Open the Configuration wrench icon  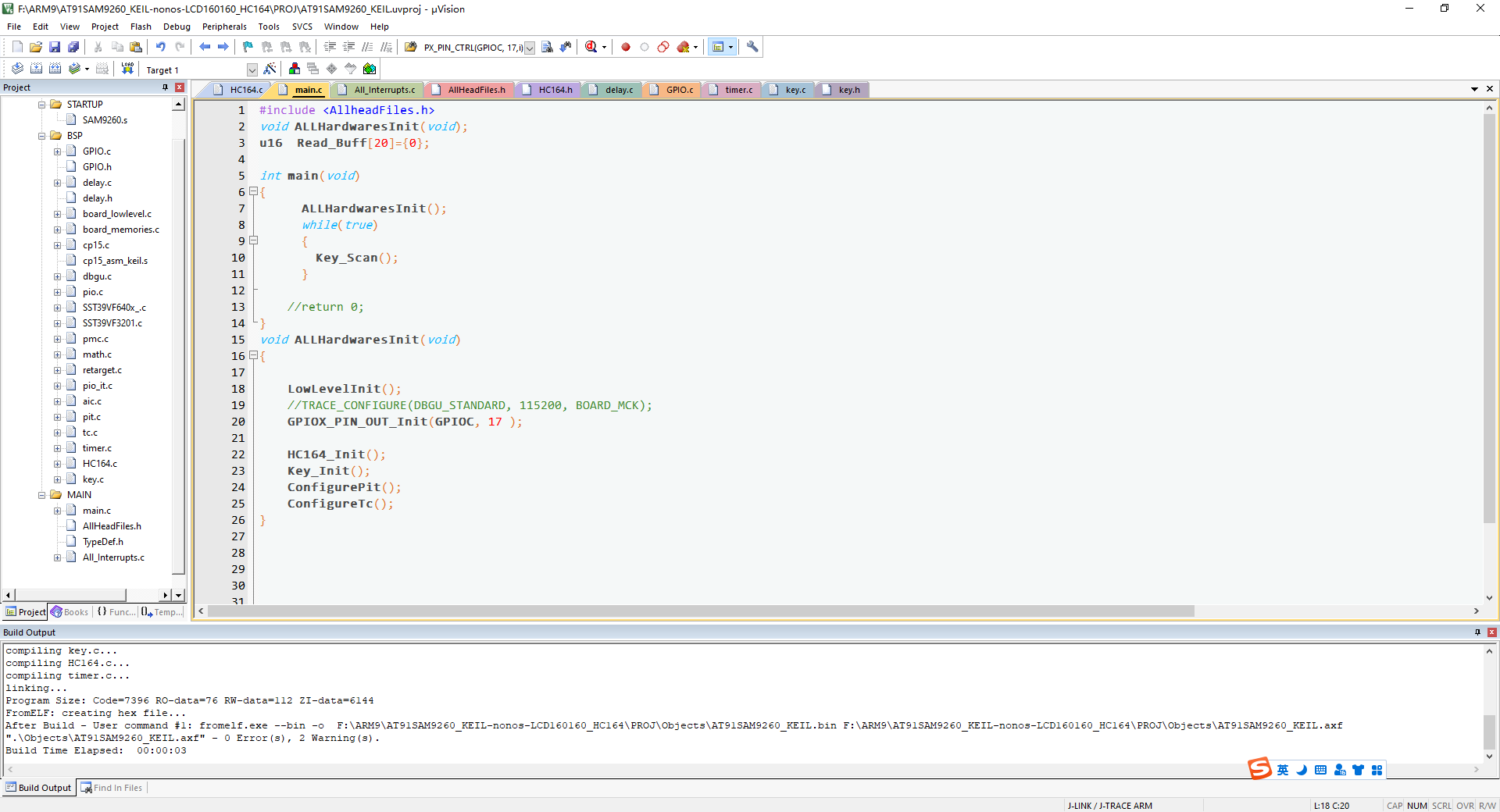pyautogui.click(x=752, y=47)
